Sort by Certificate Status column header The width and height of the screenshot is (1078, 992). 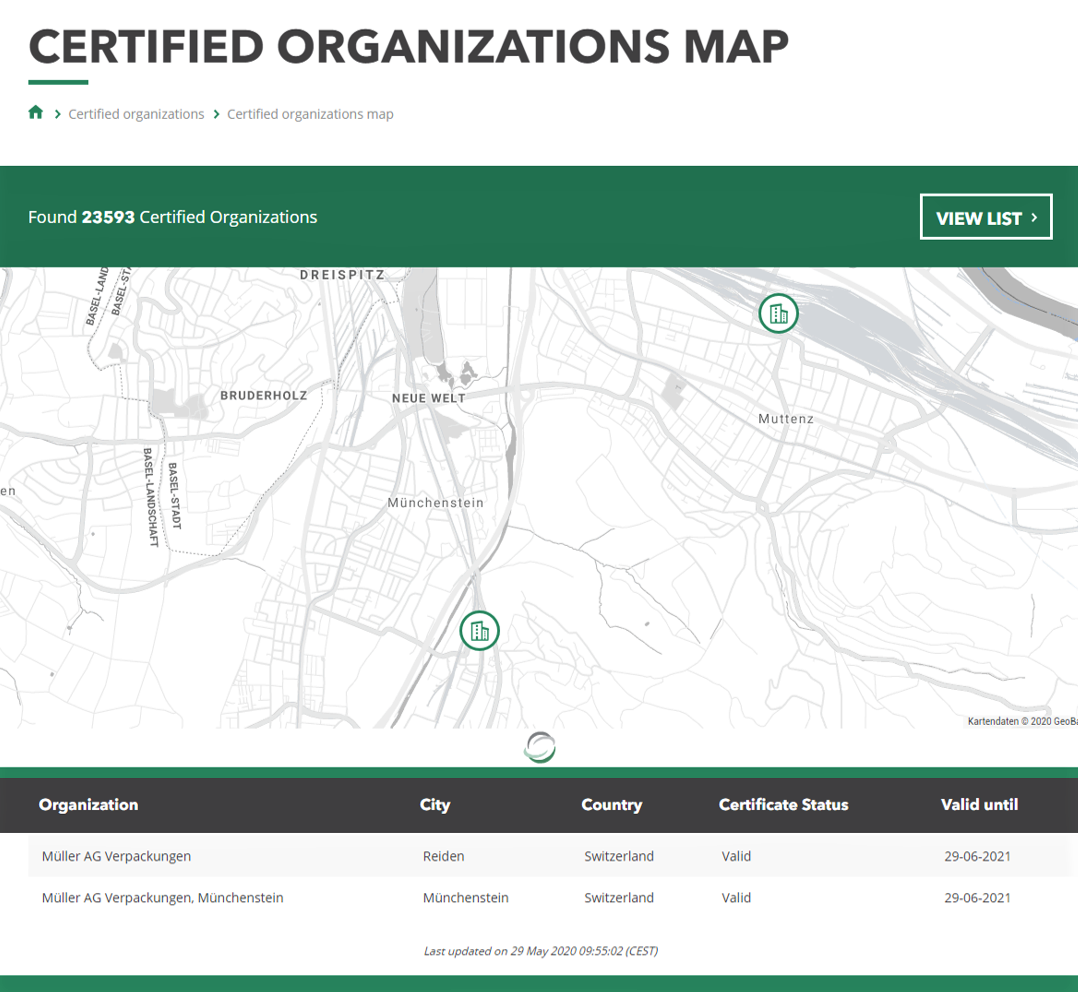coord(783,805)
